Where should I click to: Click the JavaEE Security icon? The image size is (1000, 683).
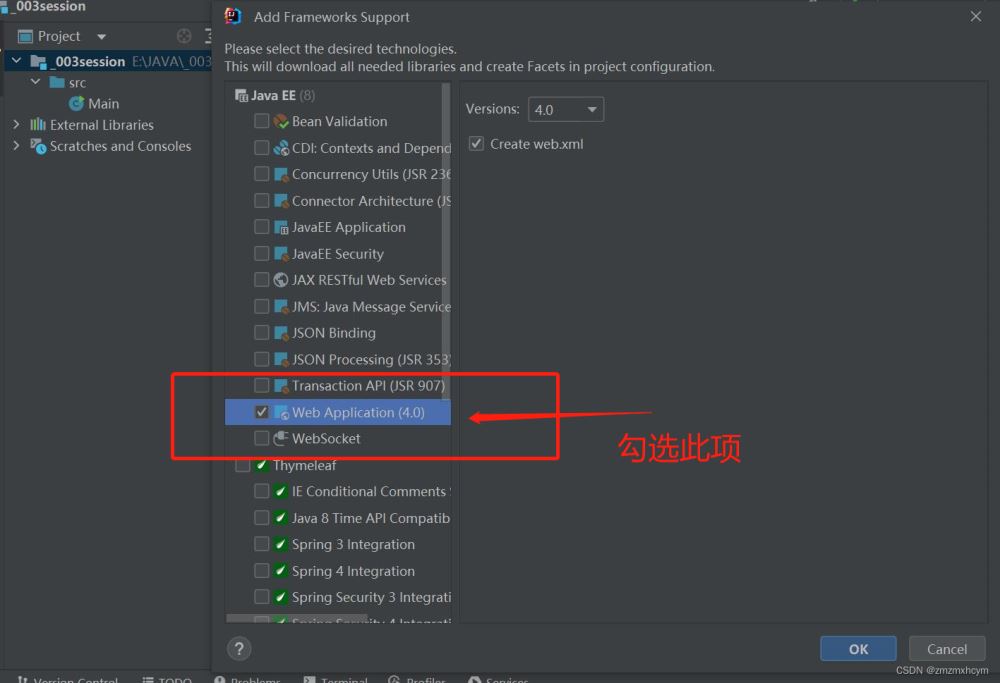281,254
